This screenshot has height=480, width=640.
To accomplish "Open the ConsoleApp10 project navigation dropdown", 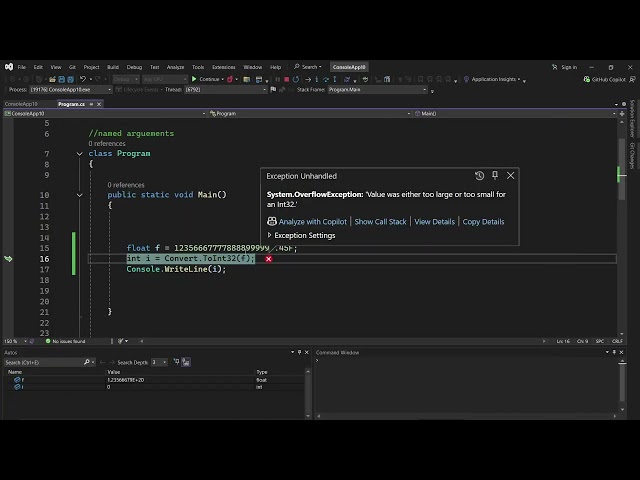I will (x=104, y=113).
